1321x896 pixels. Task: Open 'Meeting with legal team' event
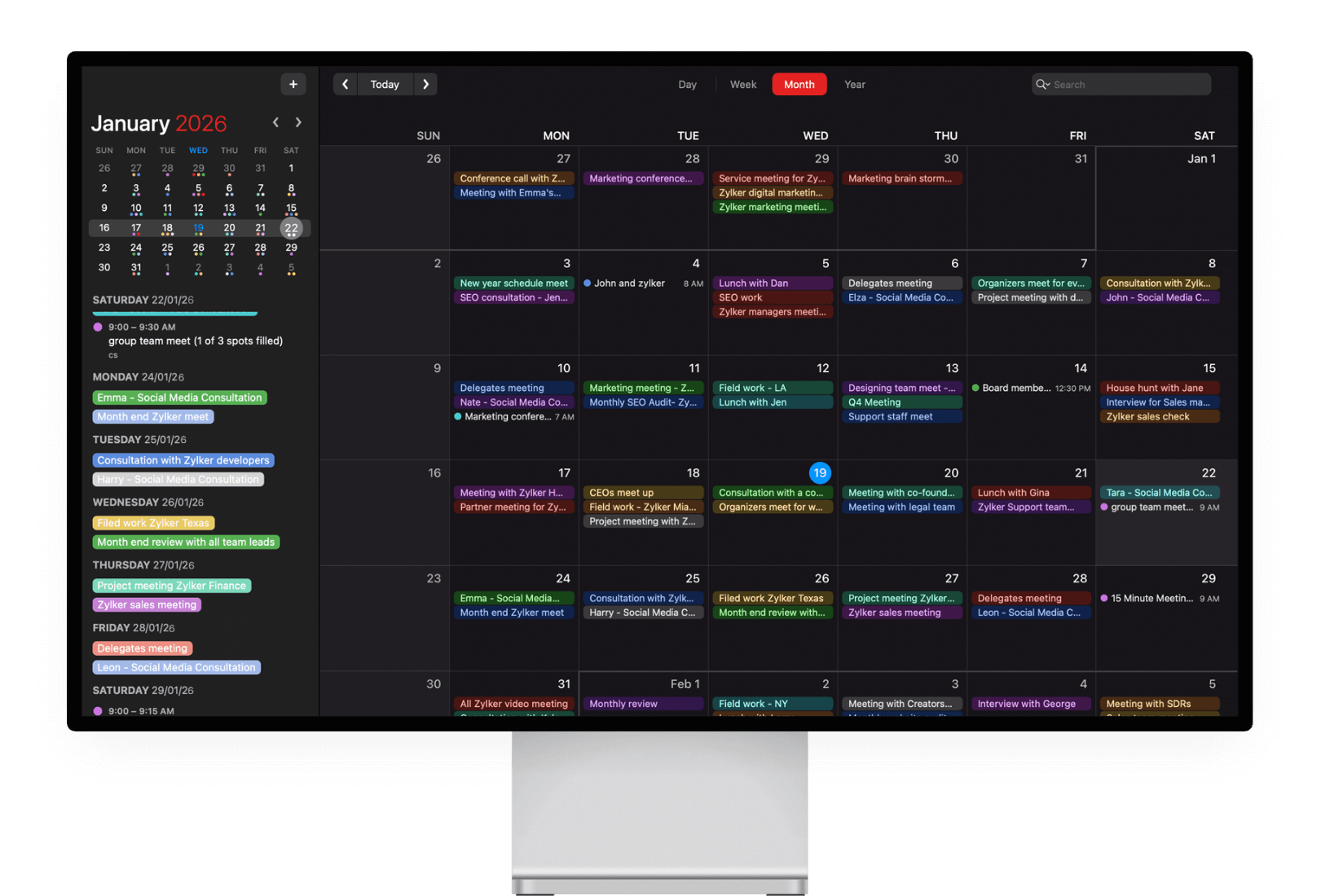tap(902, 507)
